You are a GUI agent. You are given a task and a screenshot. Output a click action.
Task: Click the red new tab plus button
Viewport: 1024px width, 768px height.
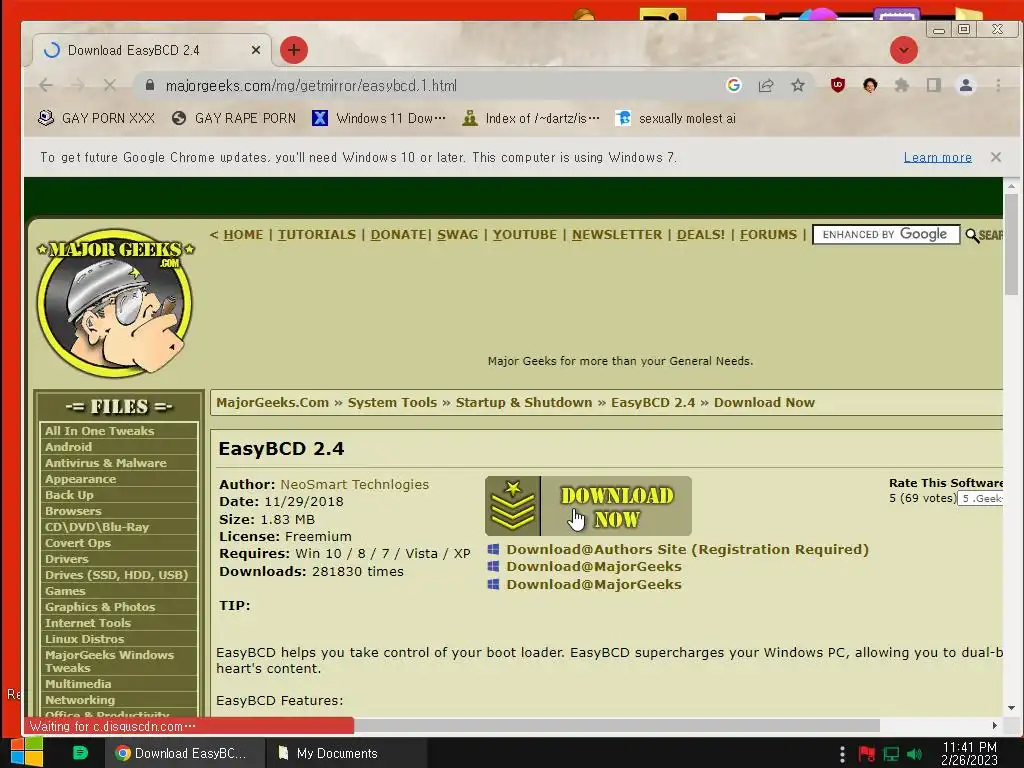point(294,50)
